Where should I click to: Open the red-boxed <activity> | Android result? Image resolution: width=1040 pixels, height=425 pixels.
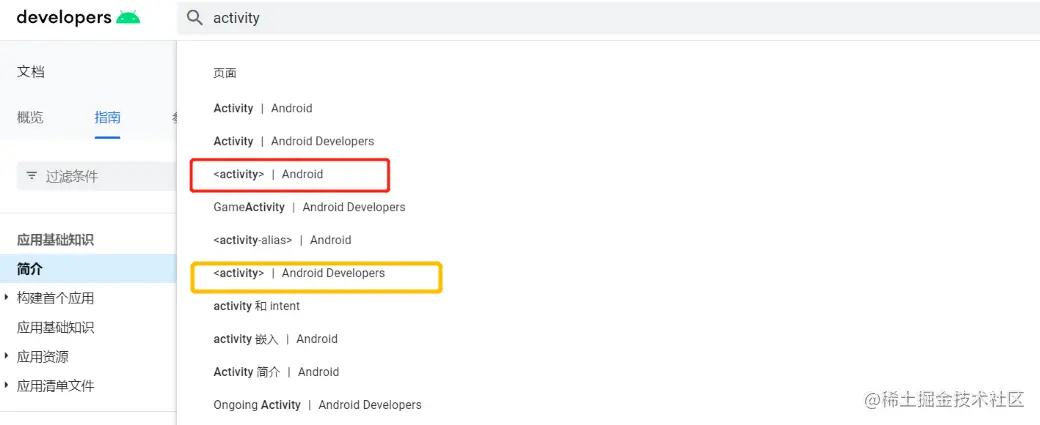[x=268, y=174]
